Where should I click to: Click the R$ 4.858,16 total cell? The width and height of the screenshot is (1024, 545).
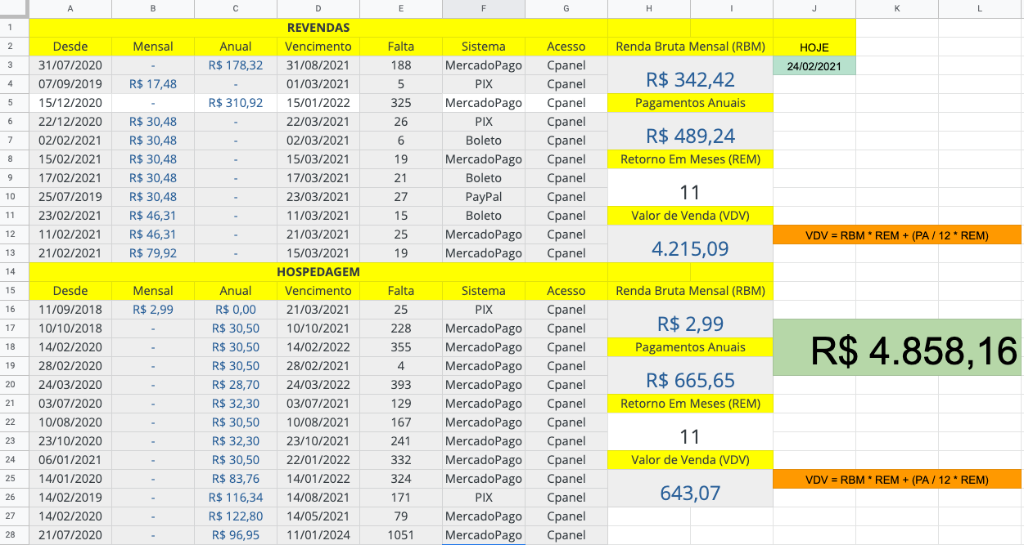click(x=898, y=347)
